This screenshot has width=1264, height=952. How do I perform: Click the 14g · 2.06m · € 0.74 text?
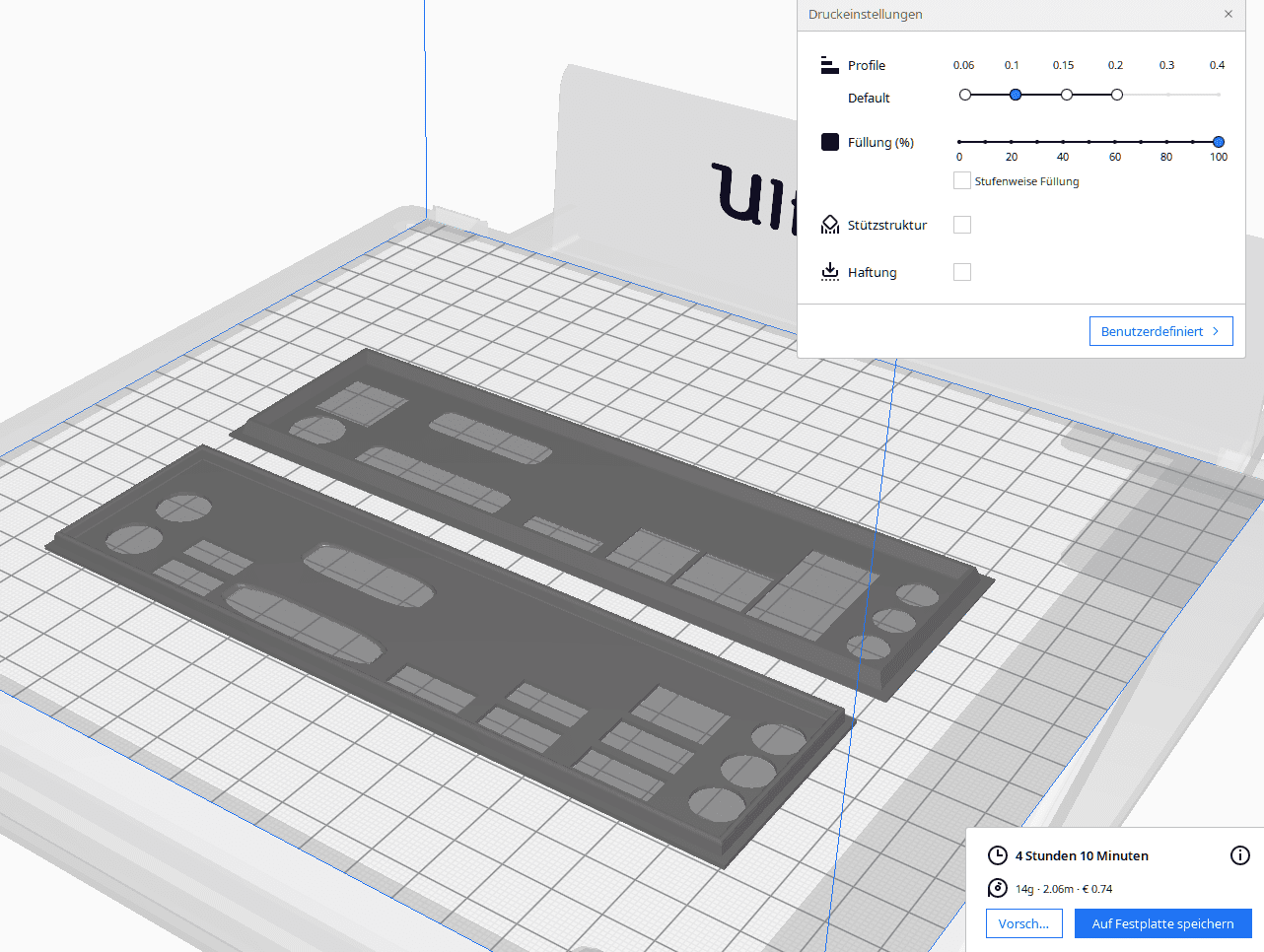click(x=1064, y=889)
